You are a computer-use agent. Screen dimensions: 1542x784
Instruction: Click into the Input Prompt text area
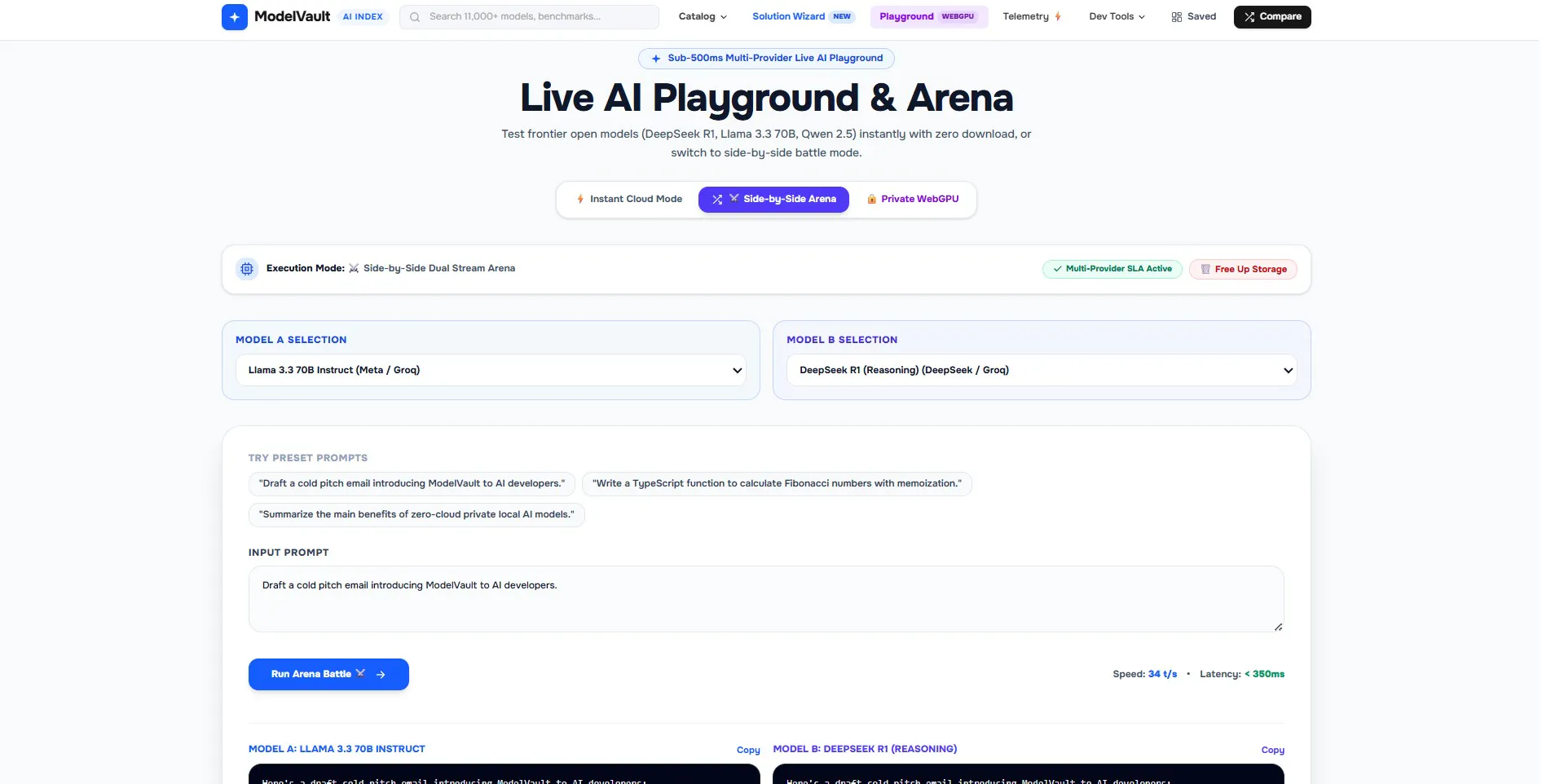pos(766,599)
